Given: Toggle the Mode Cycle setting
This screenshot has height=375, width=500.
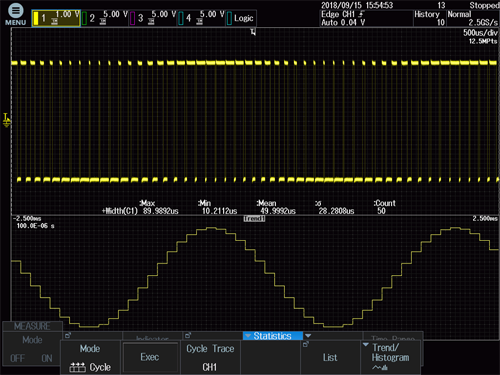Looking at the screenshot, I should pyautogui.click(x=90, y=357).
